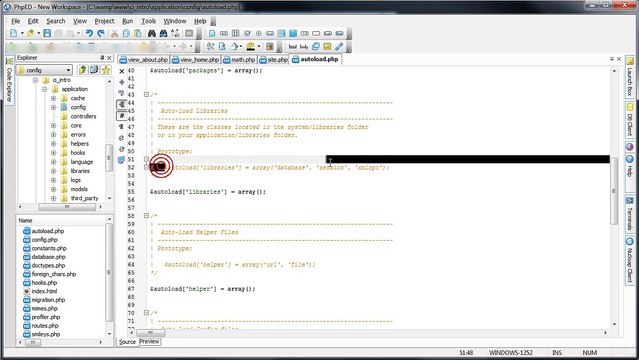Insert HTML radio button element from toolbar
The height and width of the screenshot is (360, 639).
258,33
